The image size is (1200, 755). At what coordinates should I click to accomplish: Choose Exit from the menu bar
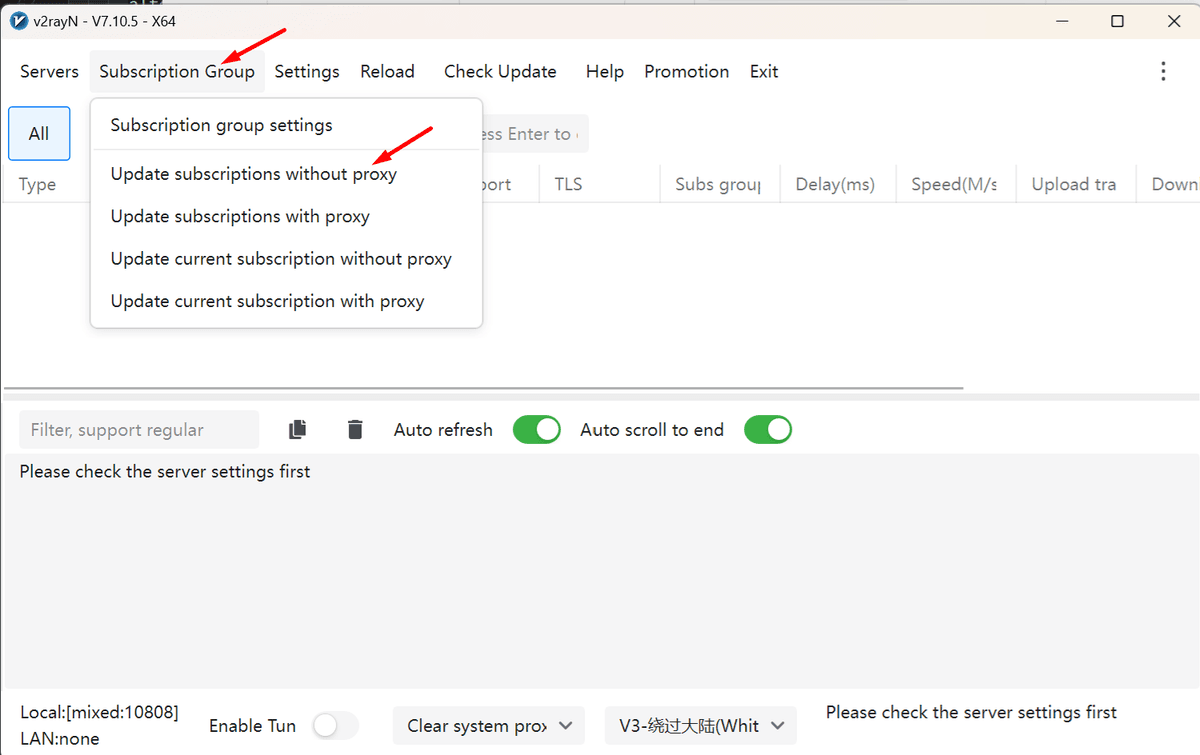(764, 71)
